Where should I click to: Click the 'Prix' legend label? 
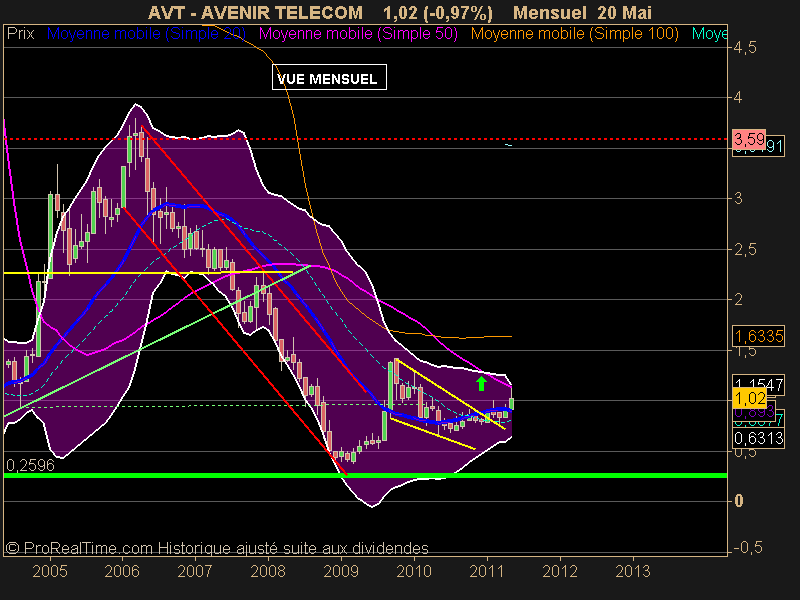pyautogui.click(x=20, y=34)
